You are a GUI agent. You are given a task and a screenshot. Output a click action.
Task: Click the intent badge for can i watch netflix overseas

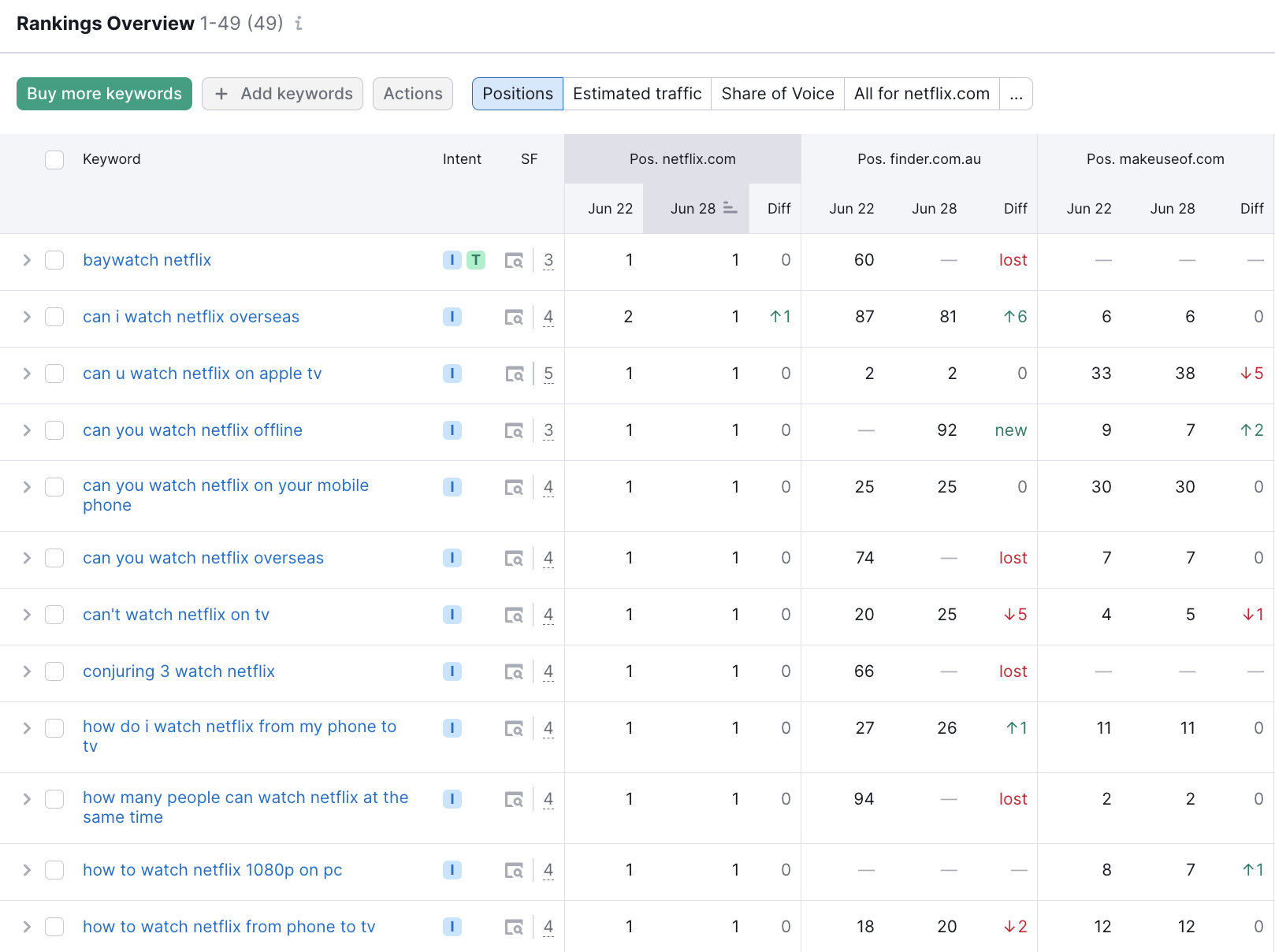(x=452, y=317)
